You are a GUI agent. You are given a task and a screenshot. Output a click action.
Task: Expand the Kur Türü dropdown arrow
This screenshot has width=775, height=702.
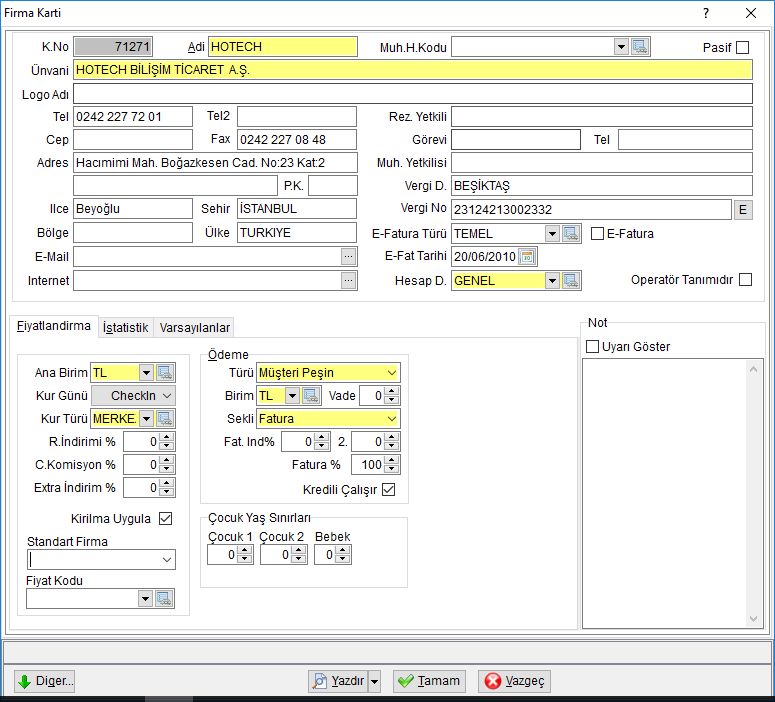(146, 419)
